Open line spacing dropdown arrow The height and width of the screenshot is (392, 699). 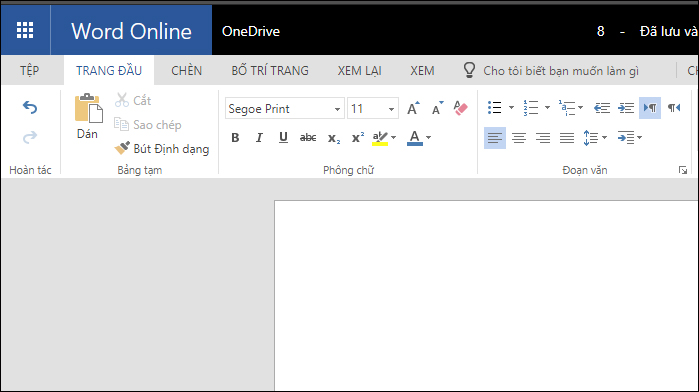(x=604, y=138)
